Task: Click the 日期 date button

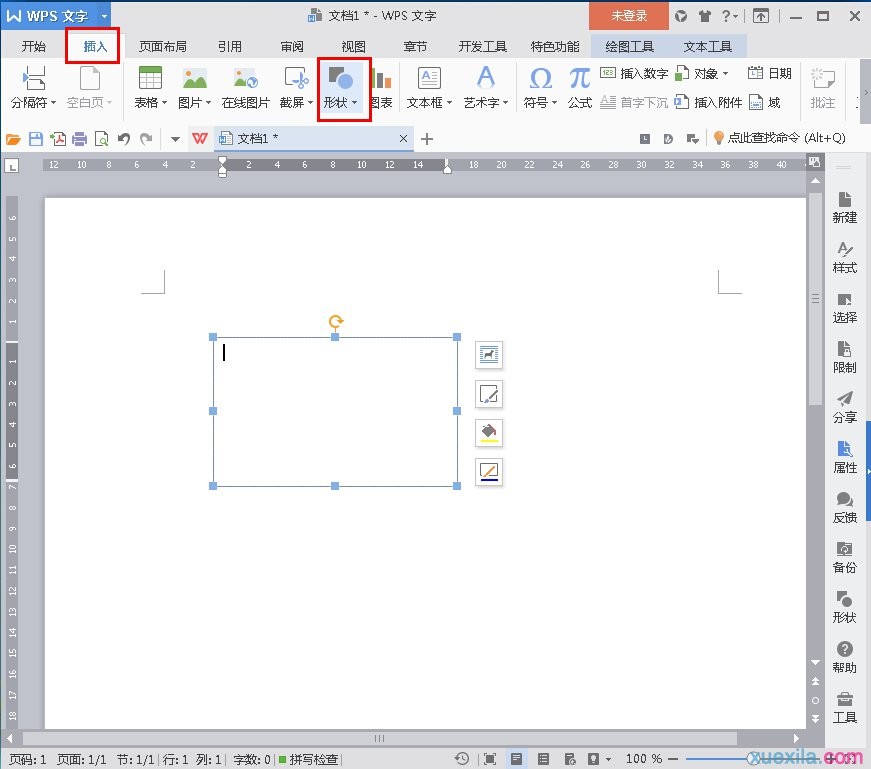Action: [x=769, y=73]
